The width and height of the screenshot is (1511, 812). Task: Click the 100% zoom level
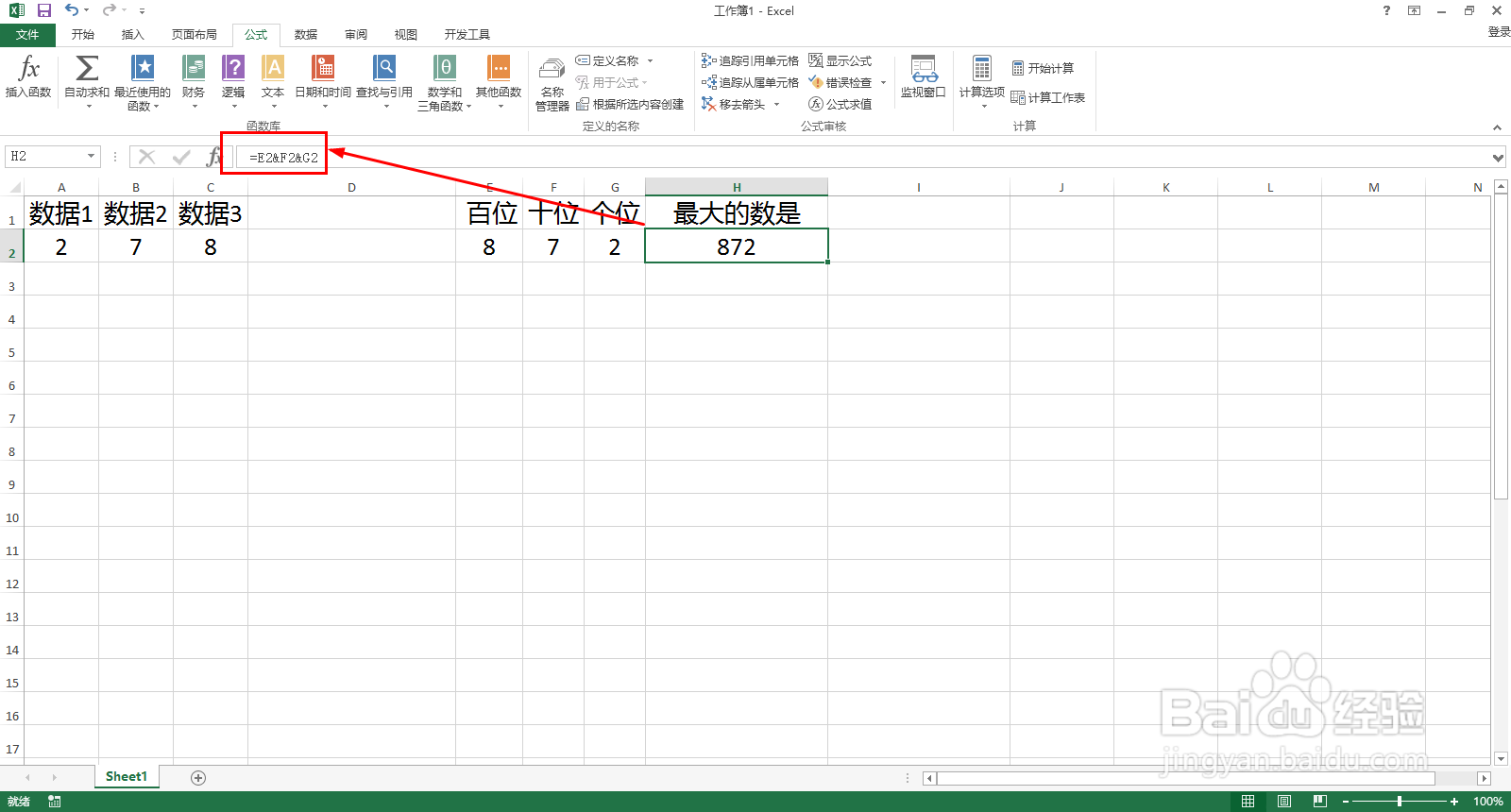pyautogui.click(x=1487, y=801)
